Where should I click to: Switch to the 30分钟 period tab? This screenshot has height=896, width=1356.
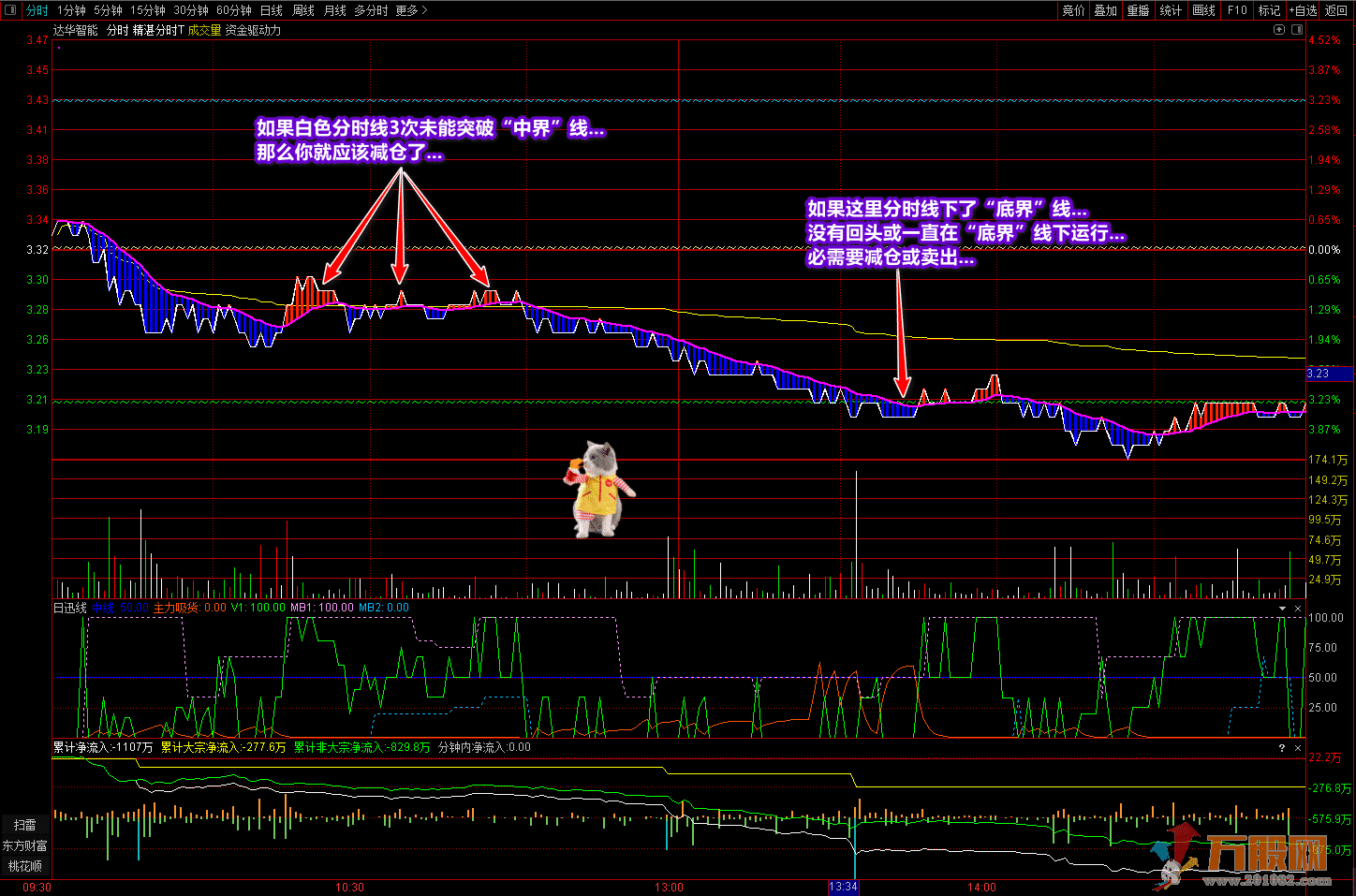pos(191,10)
